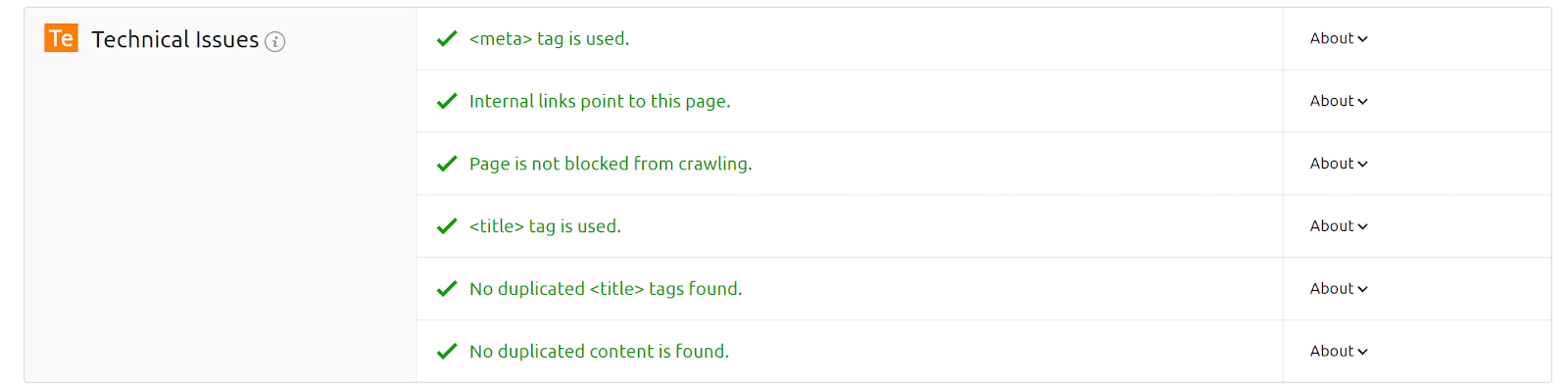Image resolution: width=1568 pixels, height=387 pixels.
Task: Select '<meta> tag is used.' text
Action: click(x=549, y=39)
